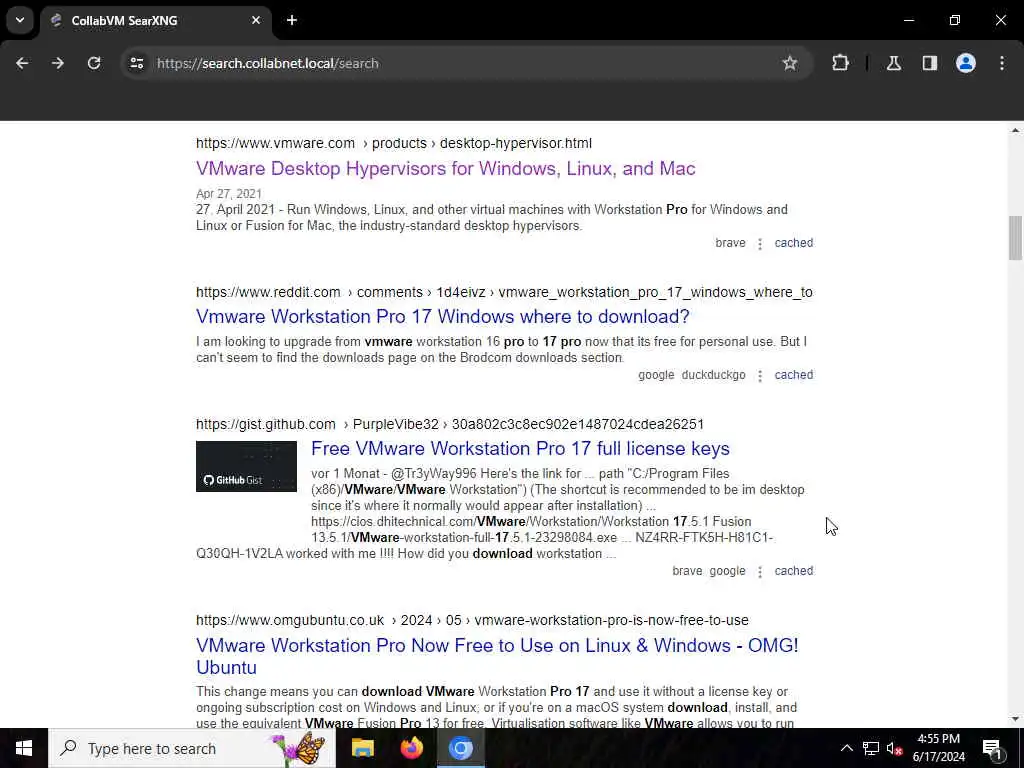Expand the tab search dropdown
This screenshot has width=1024, height=768.
(x=20, y=20)
